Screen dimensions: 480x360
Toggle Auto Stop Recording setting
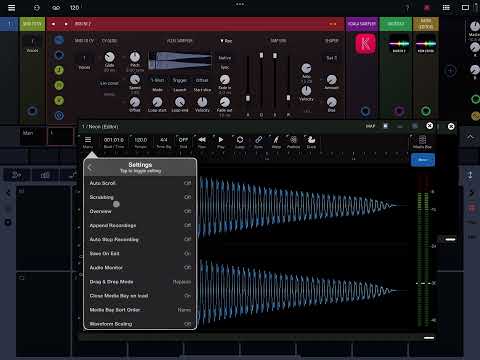point(140,239)
